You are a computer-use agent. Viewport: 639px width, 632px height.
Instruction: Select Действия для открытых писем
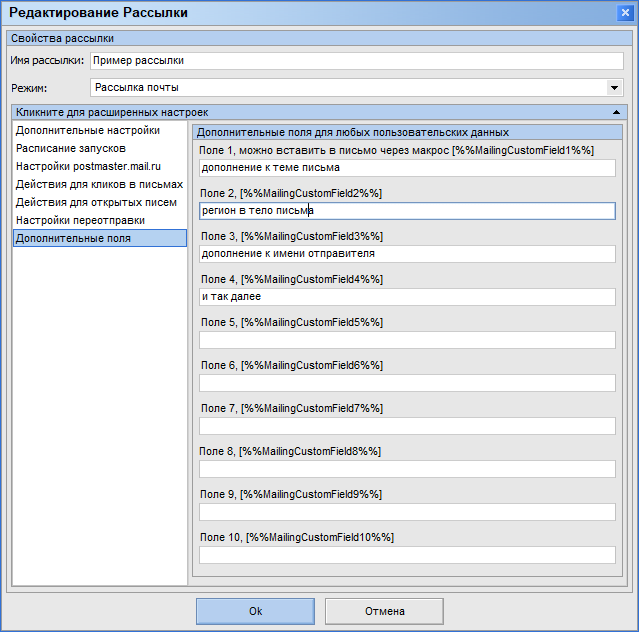pyautogui.click(x=96, y=202)
